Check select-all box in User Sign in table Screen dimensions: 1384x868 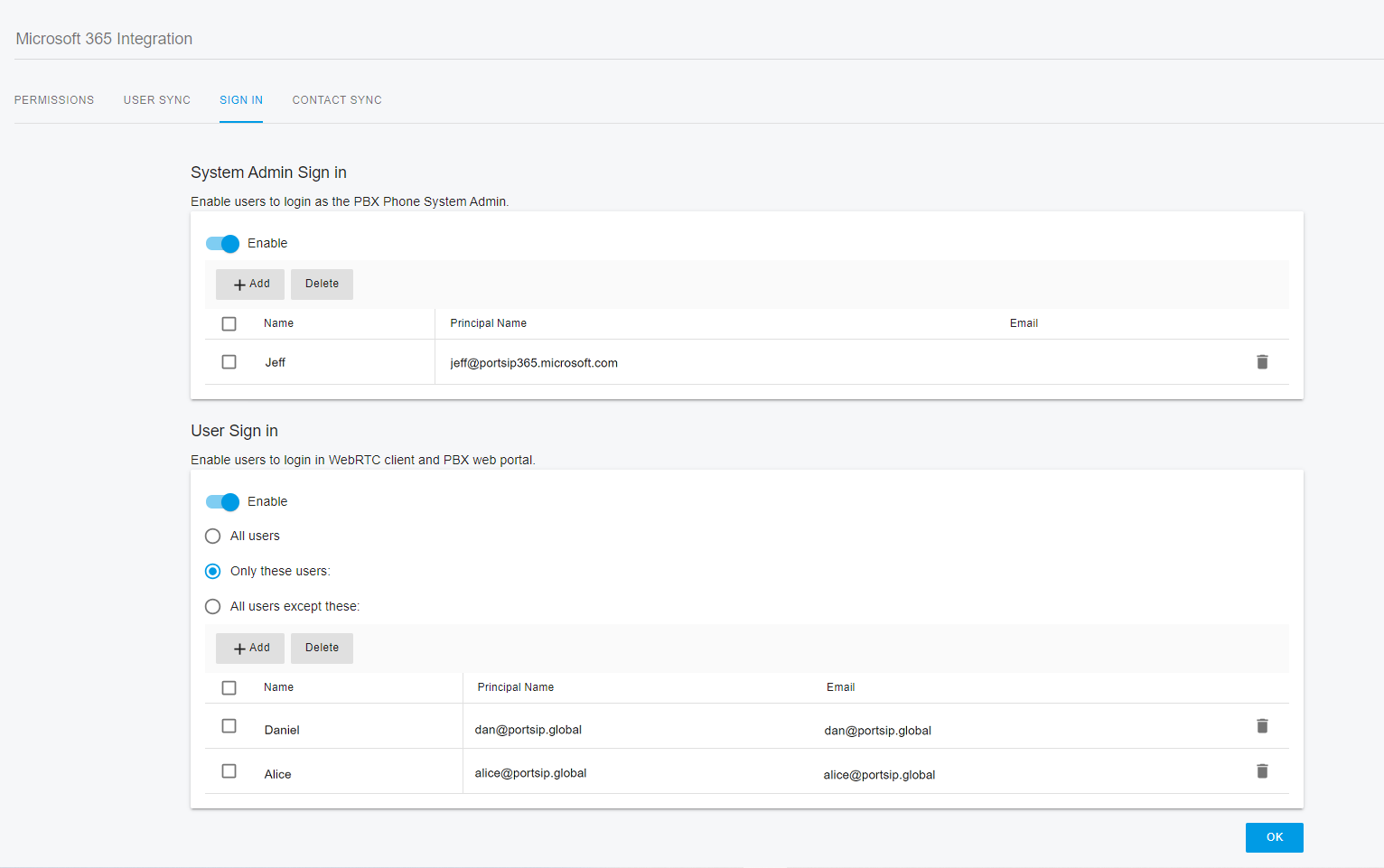229,688
